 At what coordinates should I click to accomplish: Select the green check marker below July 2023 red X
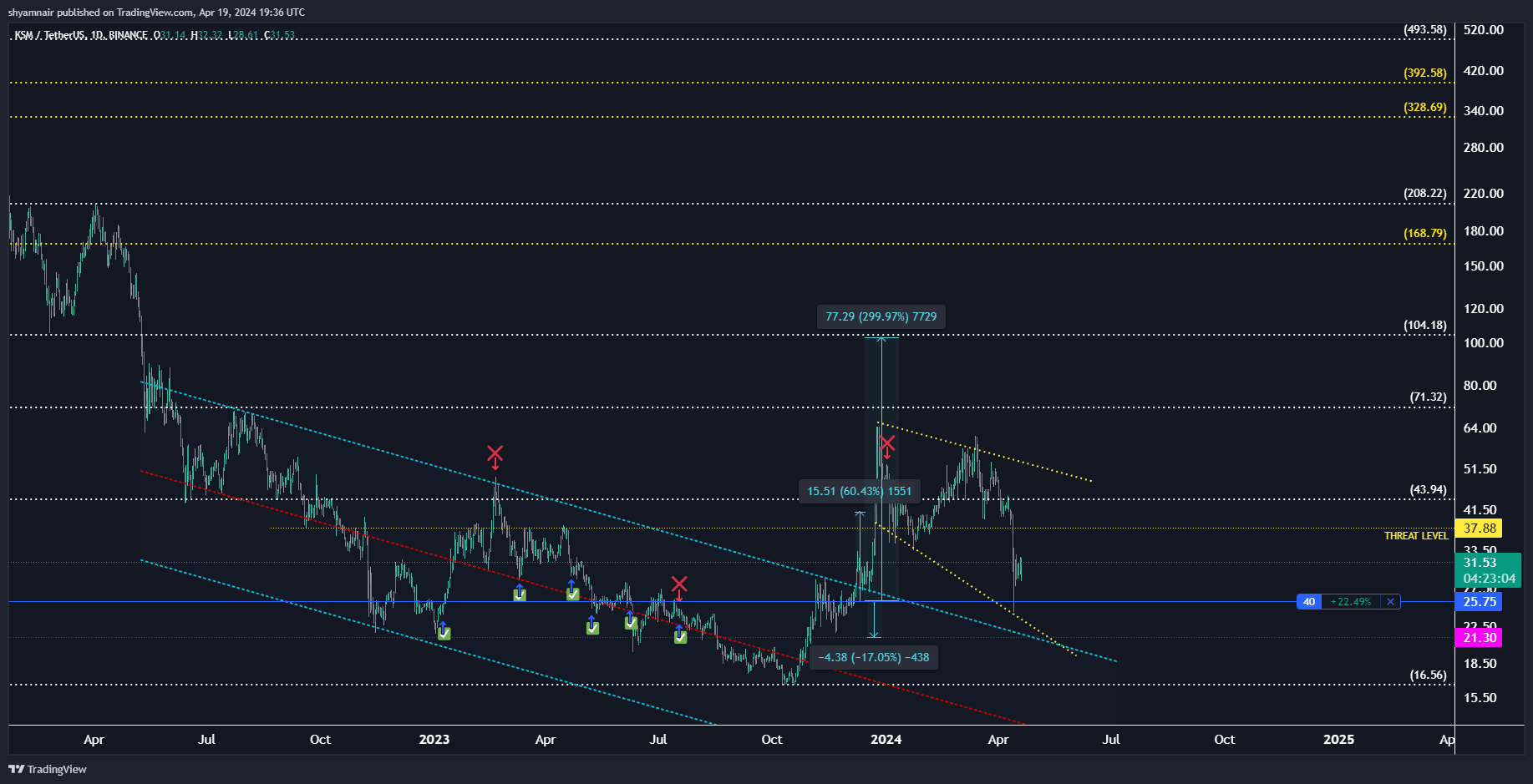coord(681,637)
